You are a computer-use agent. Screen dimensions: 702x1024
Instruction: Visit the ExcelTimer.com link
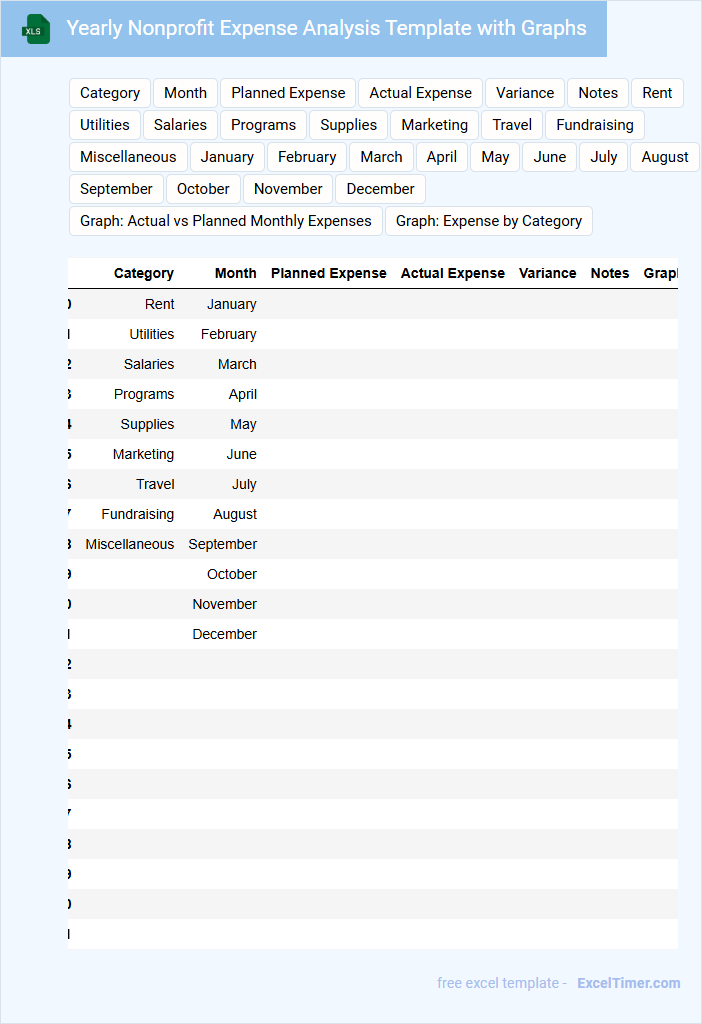[629, 983]
